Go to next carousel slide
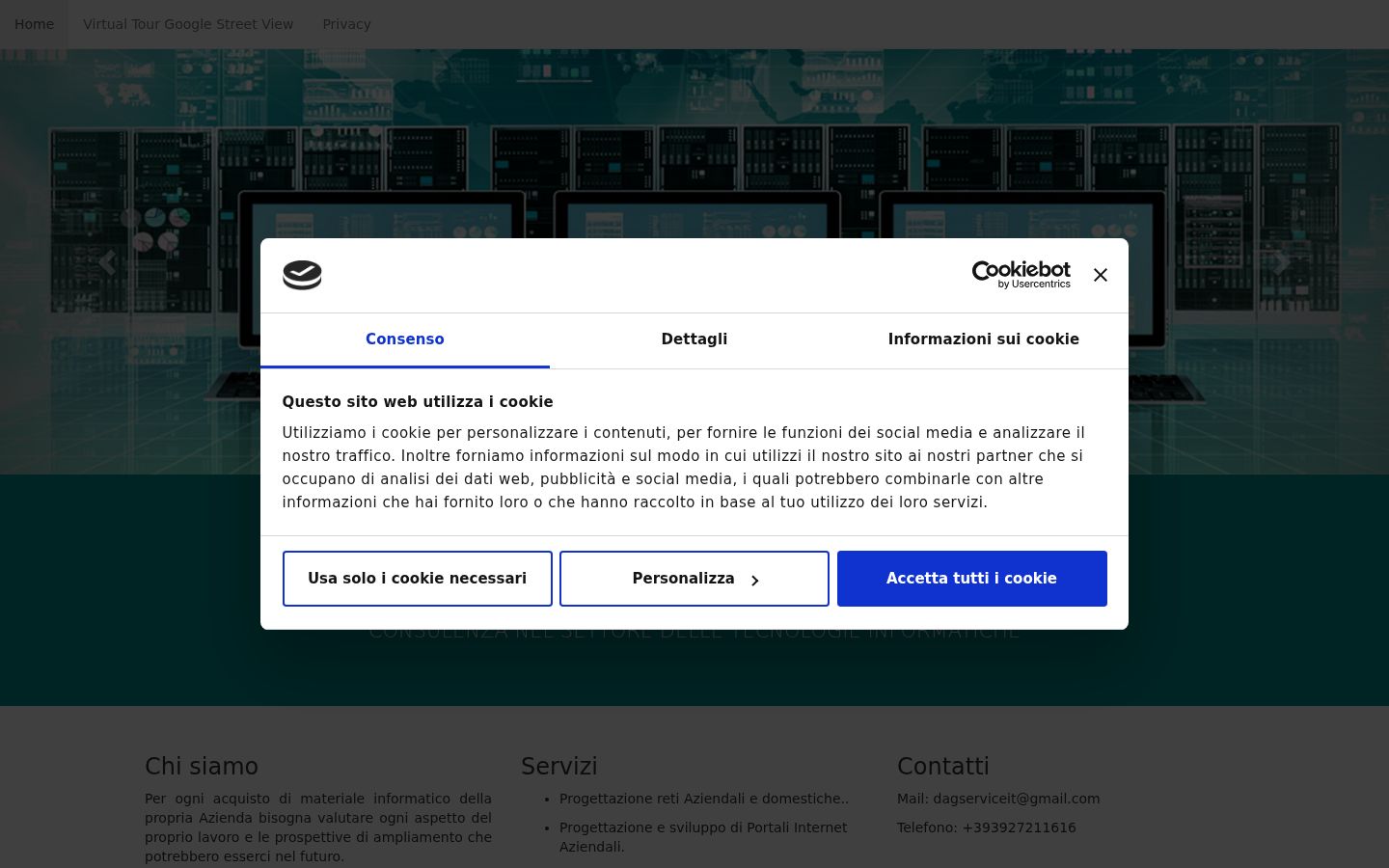Viewport: 1389px width, 868px height. click(x=1282, y=262)
